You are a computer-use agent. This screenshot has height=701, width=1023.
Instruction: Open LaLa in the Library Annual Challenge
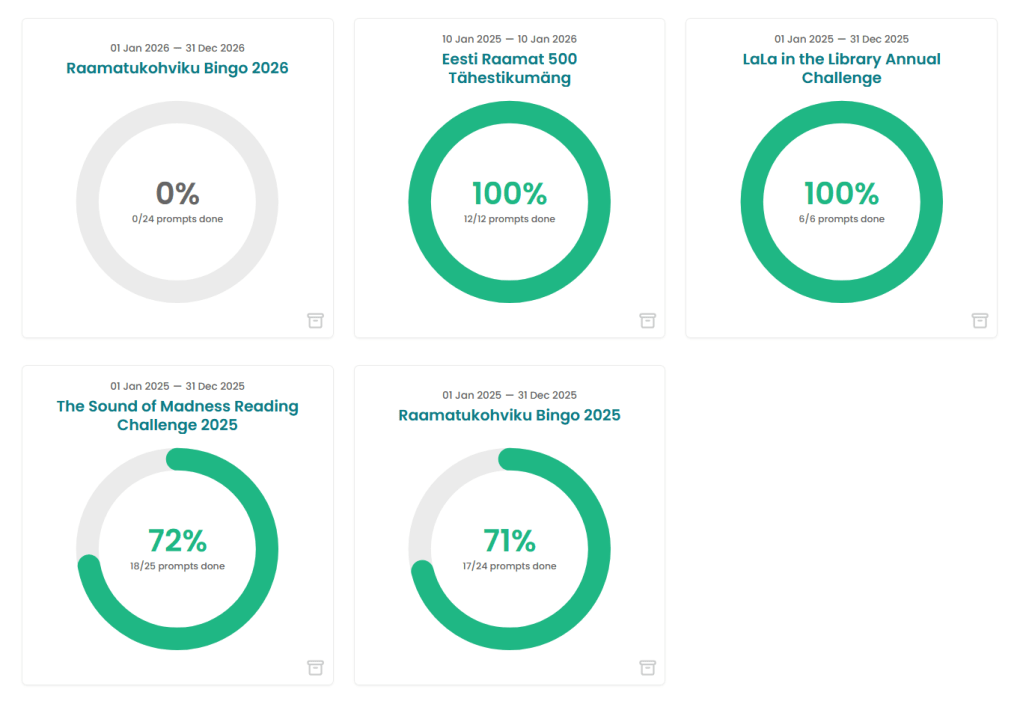tap(841, 68)
